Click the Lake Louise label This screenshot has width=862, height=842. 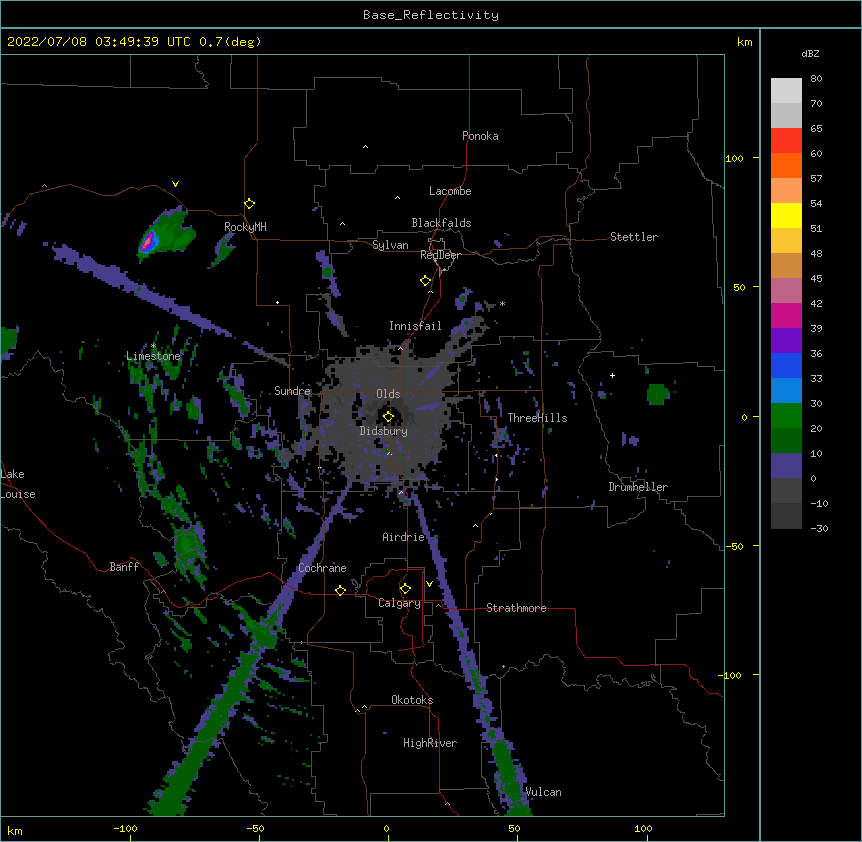point(18,484)
